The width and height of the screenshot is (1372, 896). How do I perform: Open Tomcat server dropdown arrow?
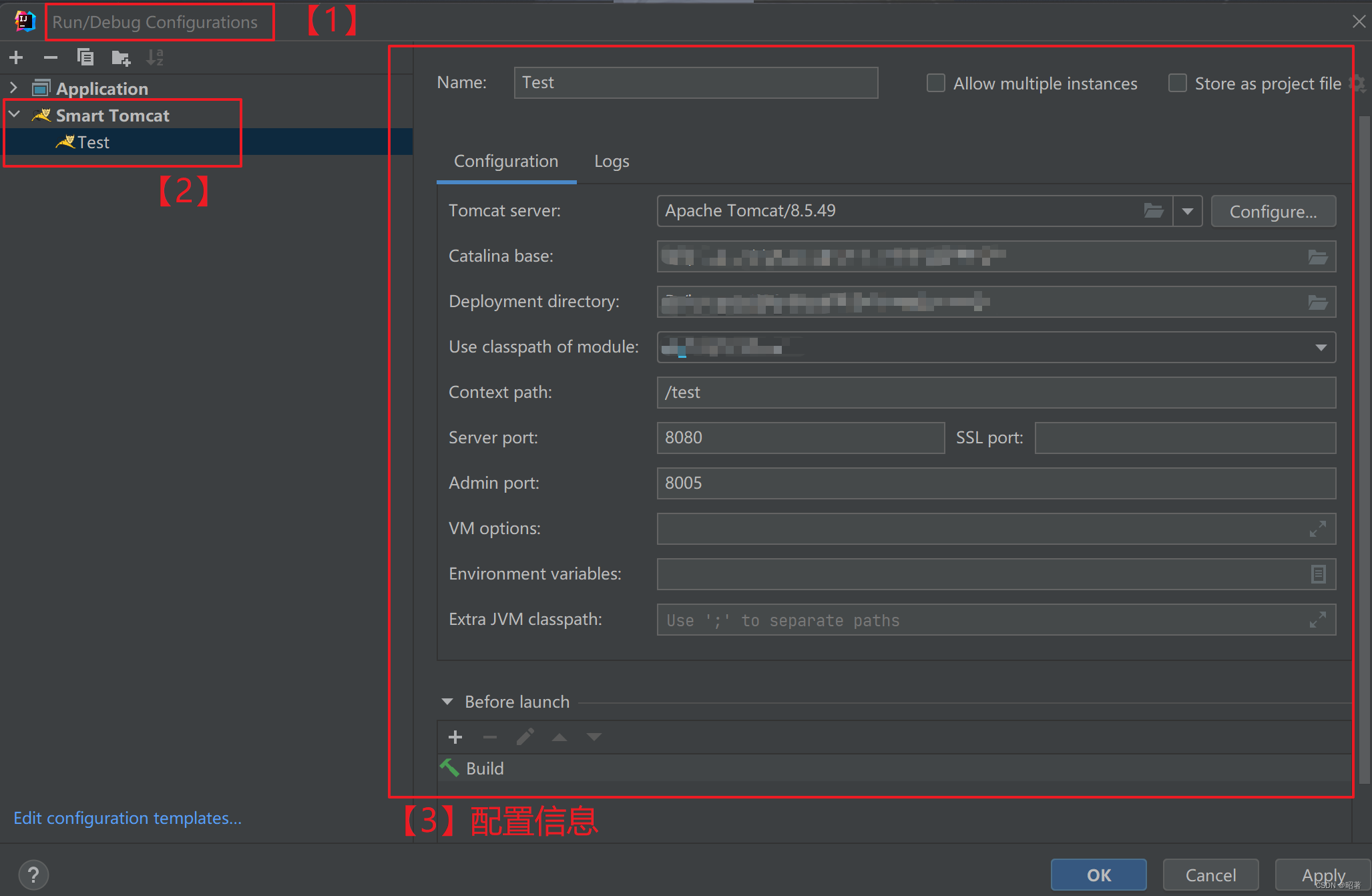pyautogui.click(x=1187, y=211)
